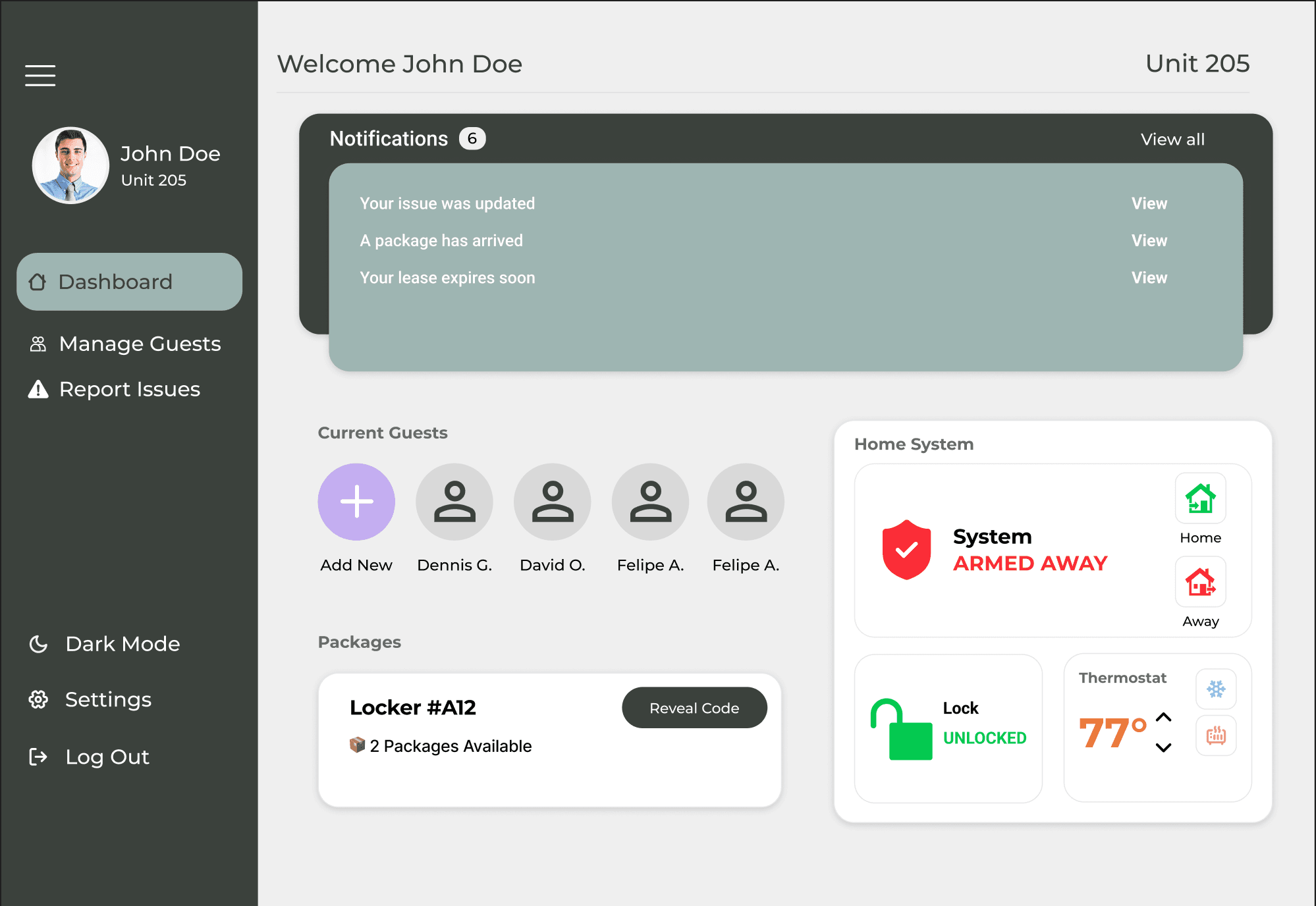Expand notifications with View all

click(1172, 140)
